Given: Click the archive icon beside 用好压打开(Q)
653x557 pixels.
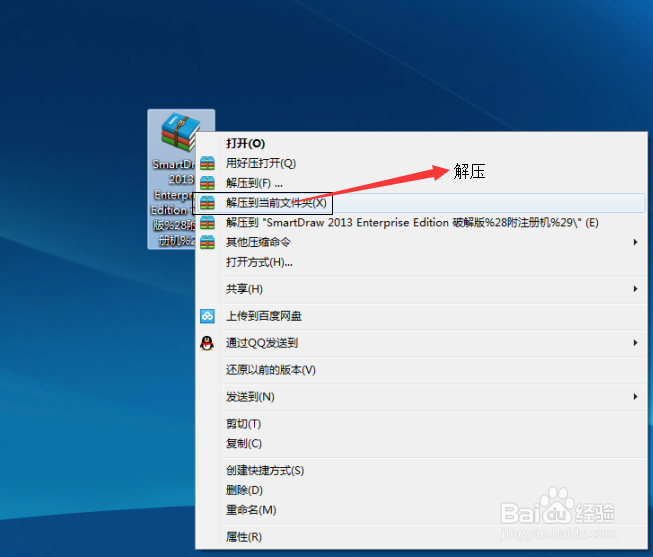Looking at the screenshot, I should click(207, 163).
